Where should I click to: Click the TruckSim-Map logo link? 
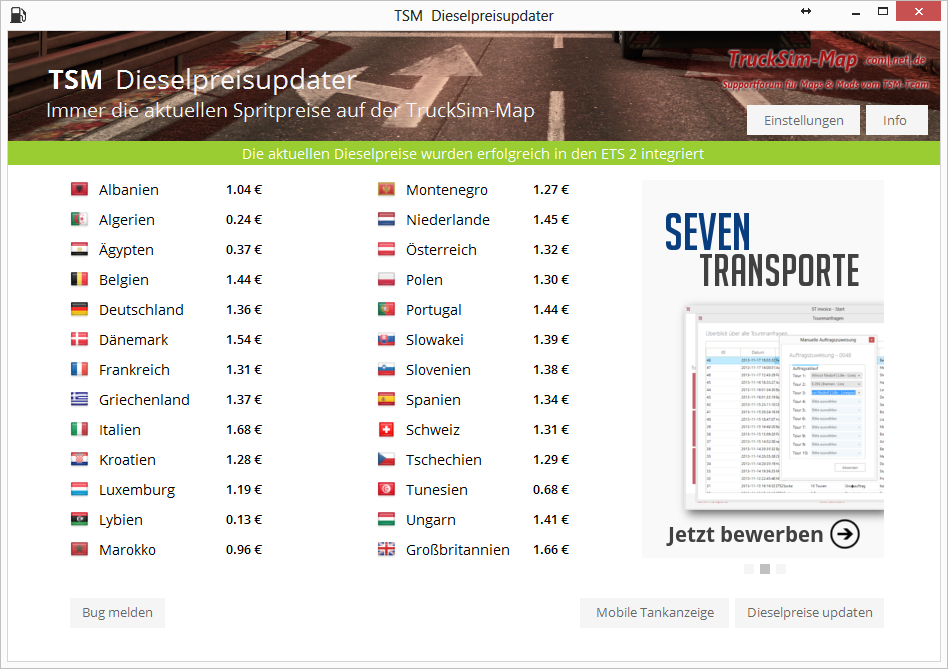(x=826, y=60)
